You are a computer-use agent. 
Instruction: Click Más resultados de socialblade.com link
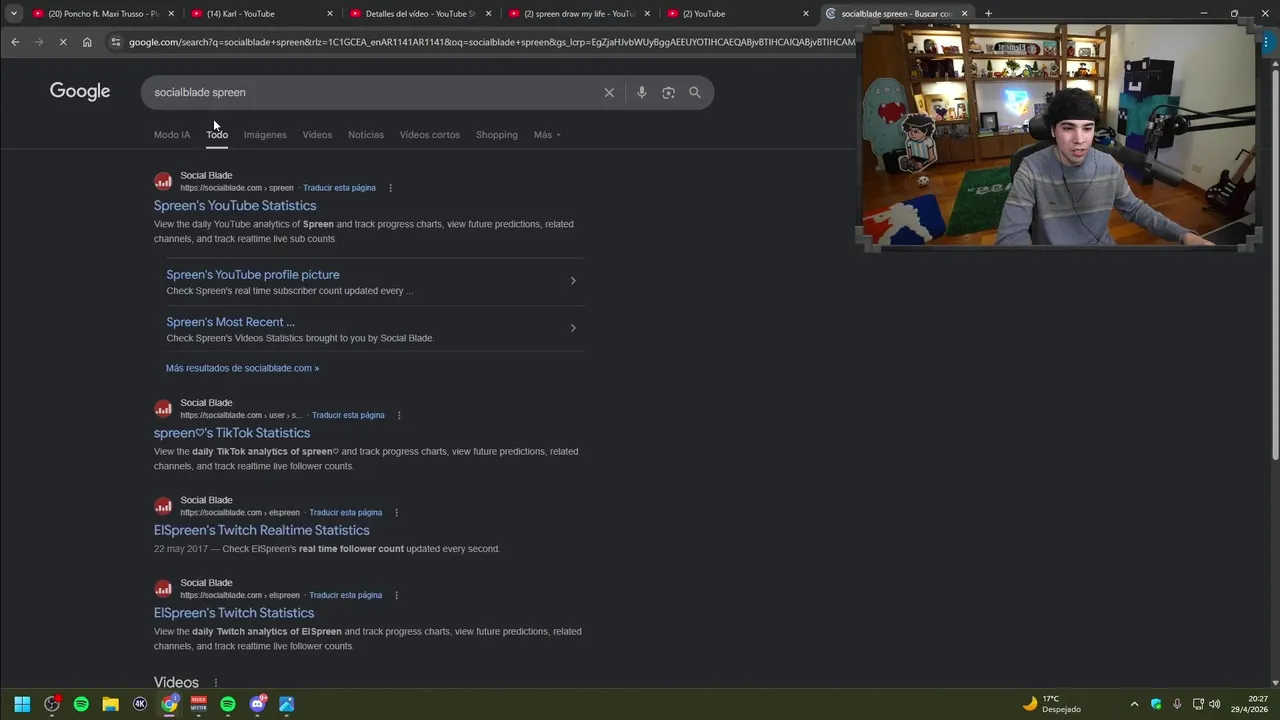(242, 368)
